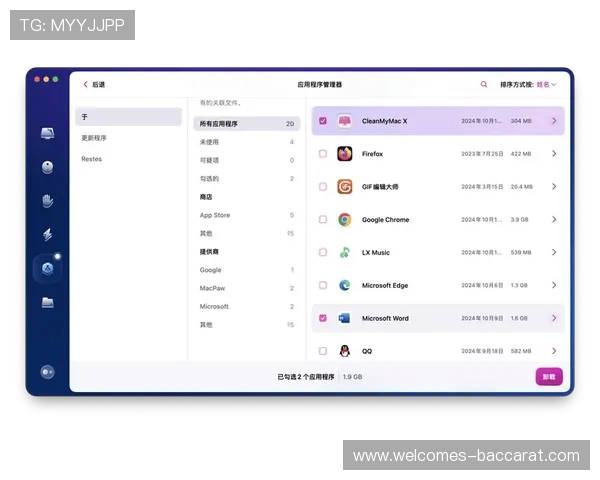
Task: Select 其他 under 提供商 section
Action: pyautogui.click(x=247, y=325)
